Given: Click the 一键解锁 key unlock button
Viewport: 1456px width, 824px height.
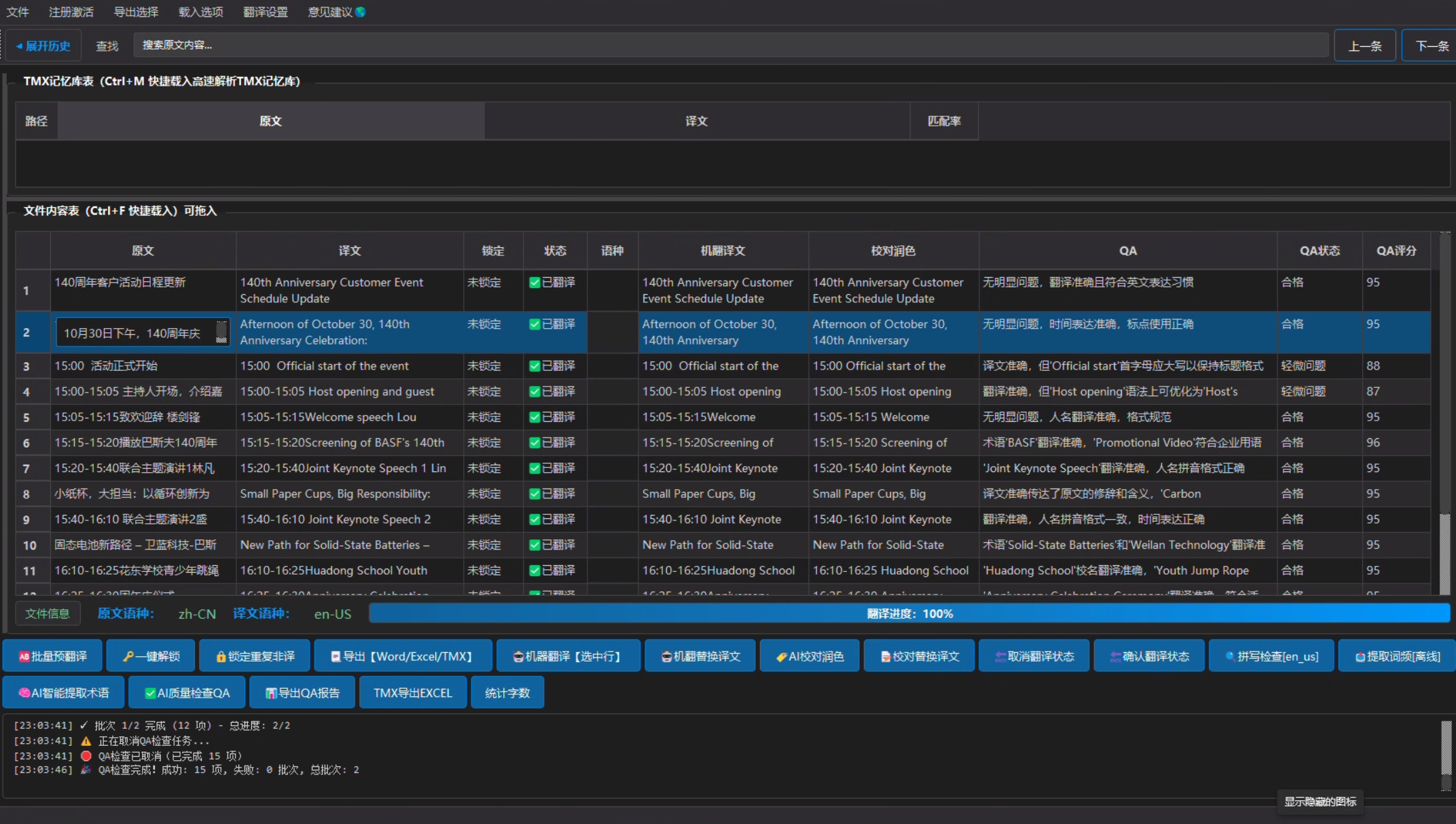Looking at the screenshot, I should 151,656.
